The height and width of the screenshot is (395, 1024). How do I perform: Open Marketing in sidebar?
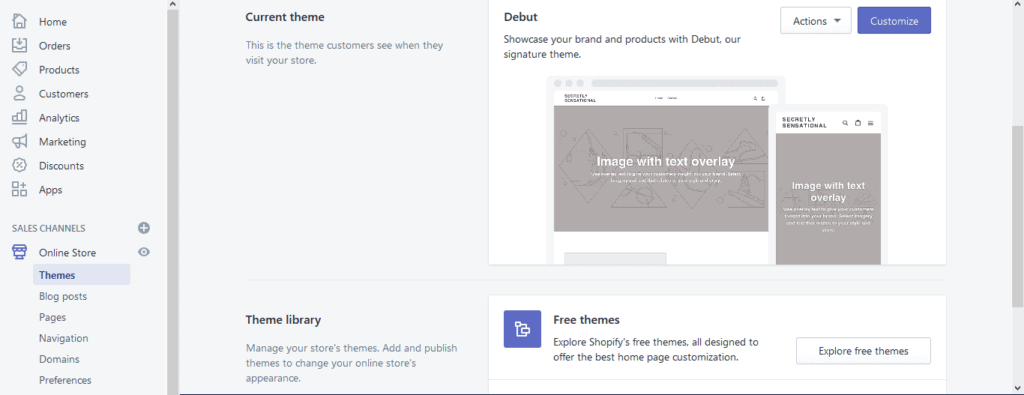[x=63, y=142]
